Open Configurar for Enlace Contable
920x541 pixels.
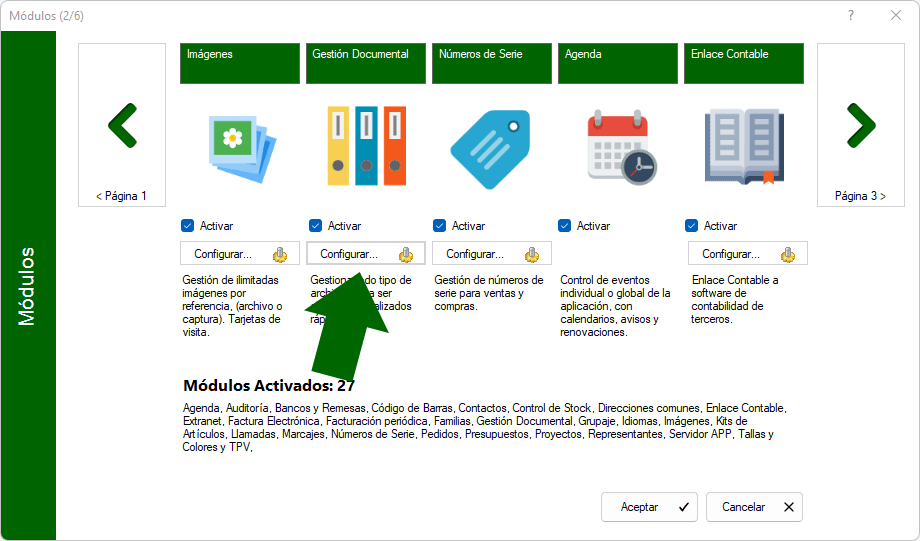click(747, 254)
